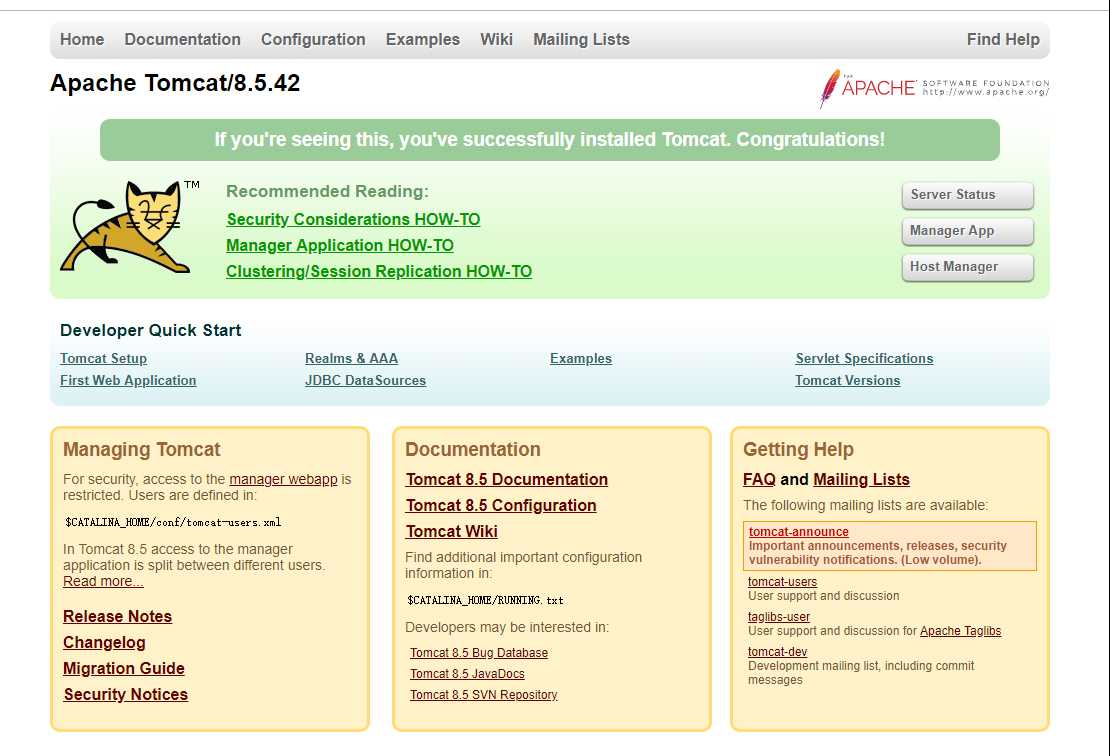
Task: Open the Realms & AAA link
Action: pos(351,359)
